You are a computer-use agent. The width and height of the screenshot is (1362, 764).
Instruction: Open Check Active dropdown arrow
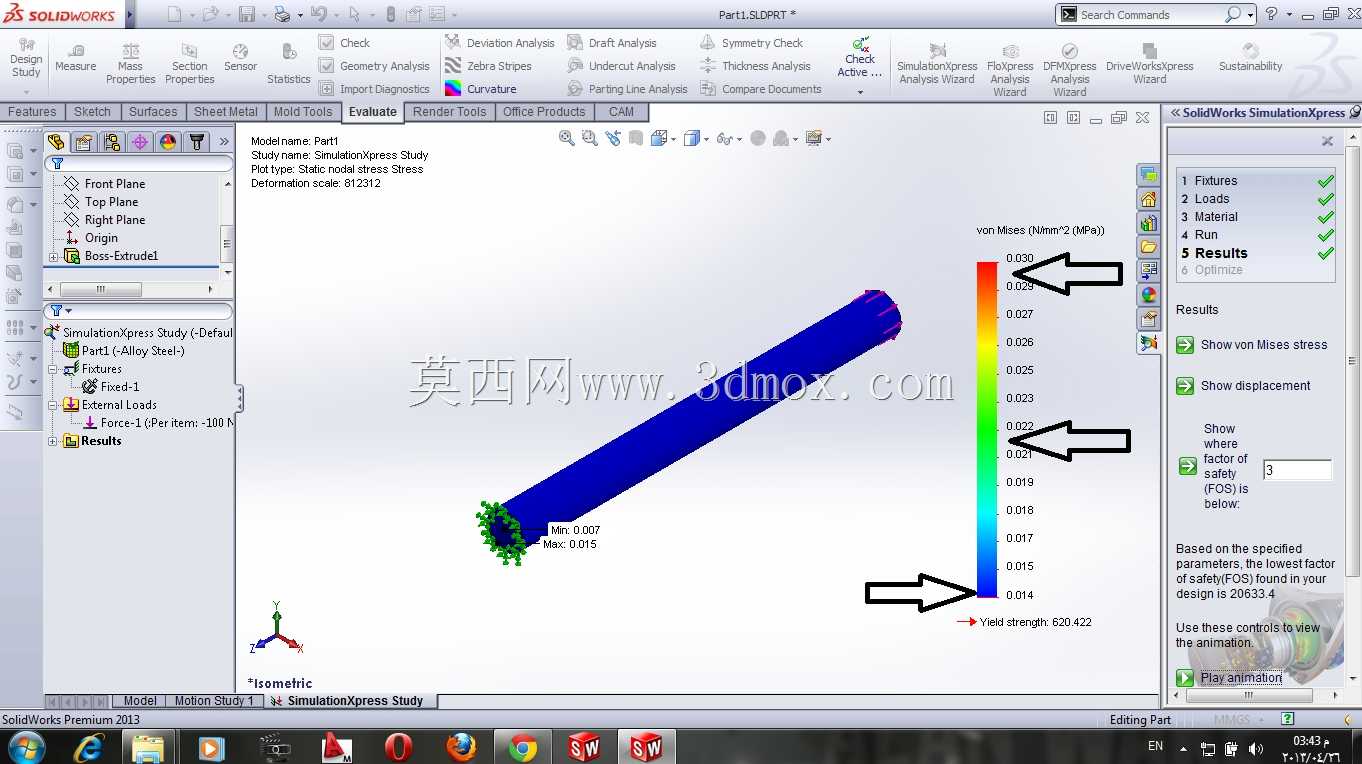tap(860, 92)
